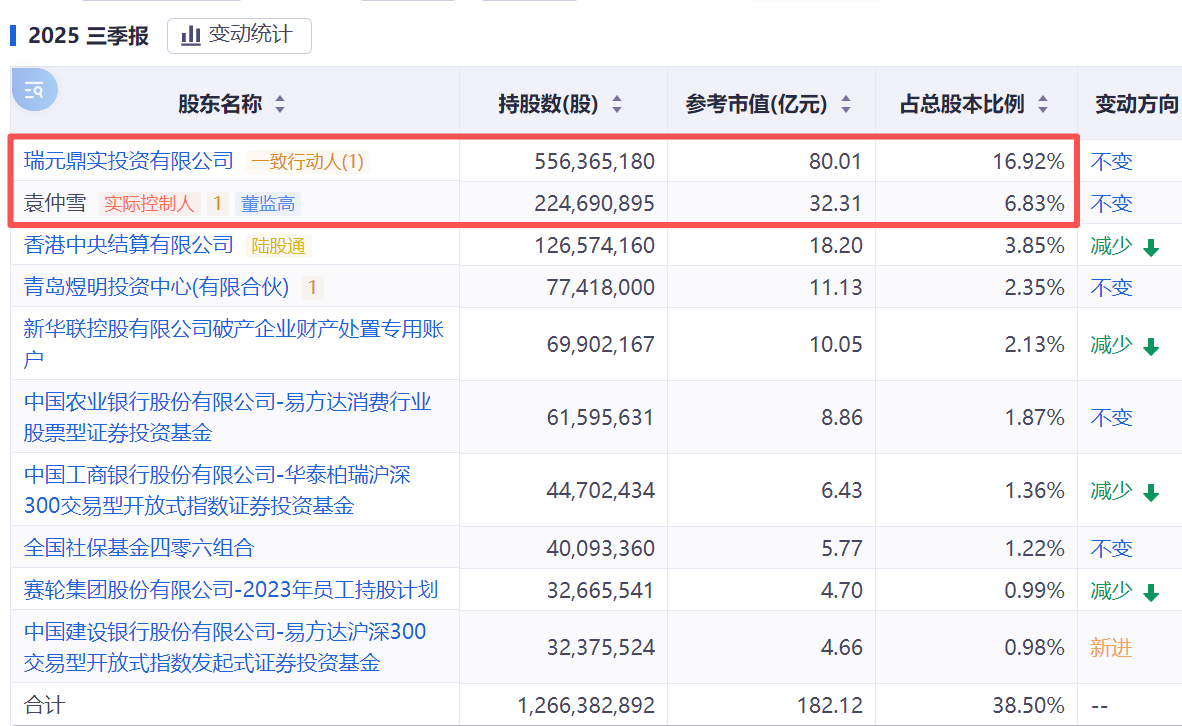Open 香港中央结算有限公司 link
Image resolution: width=1182 pixels, height=726 pixels.
pos(128,245)
